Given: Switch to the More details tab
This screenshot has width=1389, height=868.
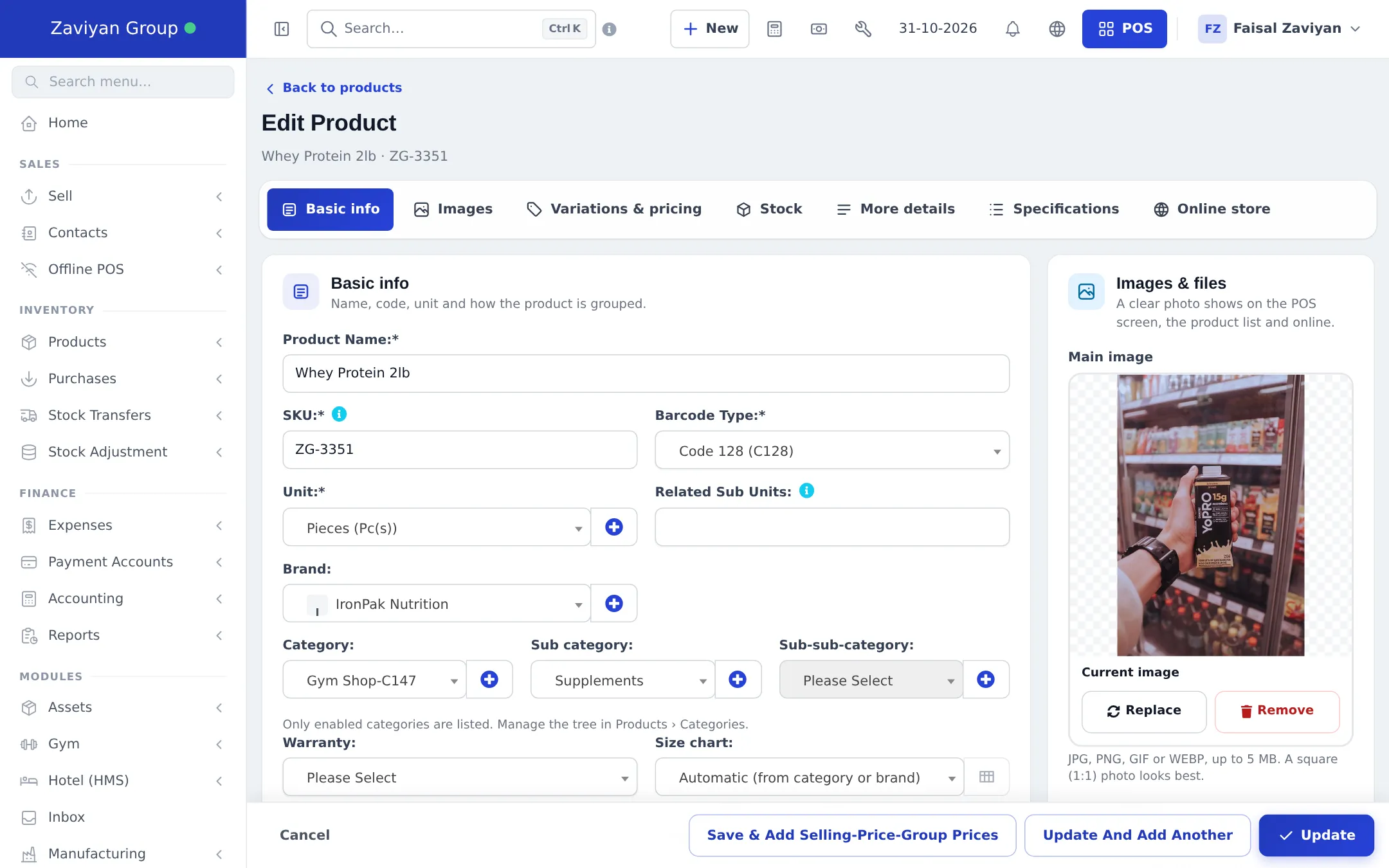Looking at the screenshot, I should [x=896, y=210].
